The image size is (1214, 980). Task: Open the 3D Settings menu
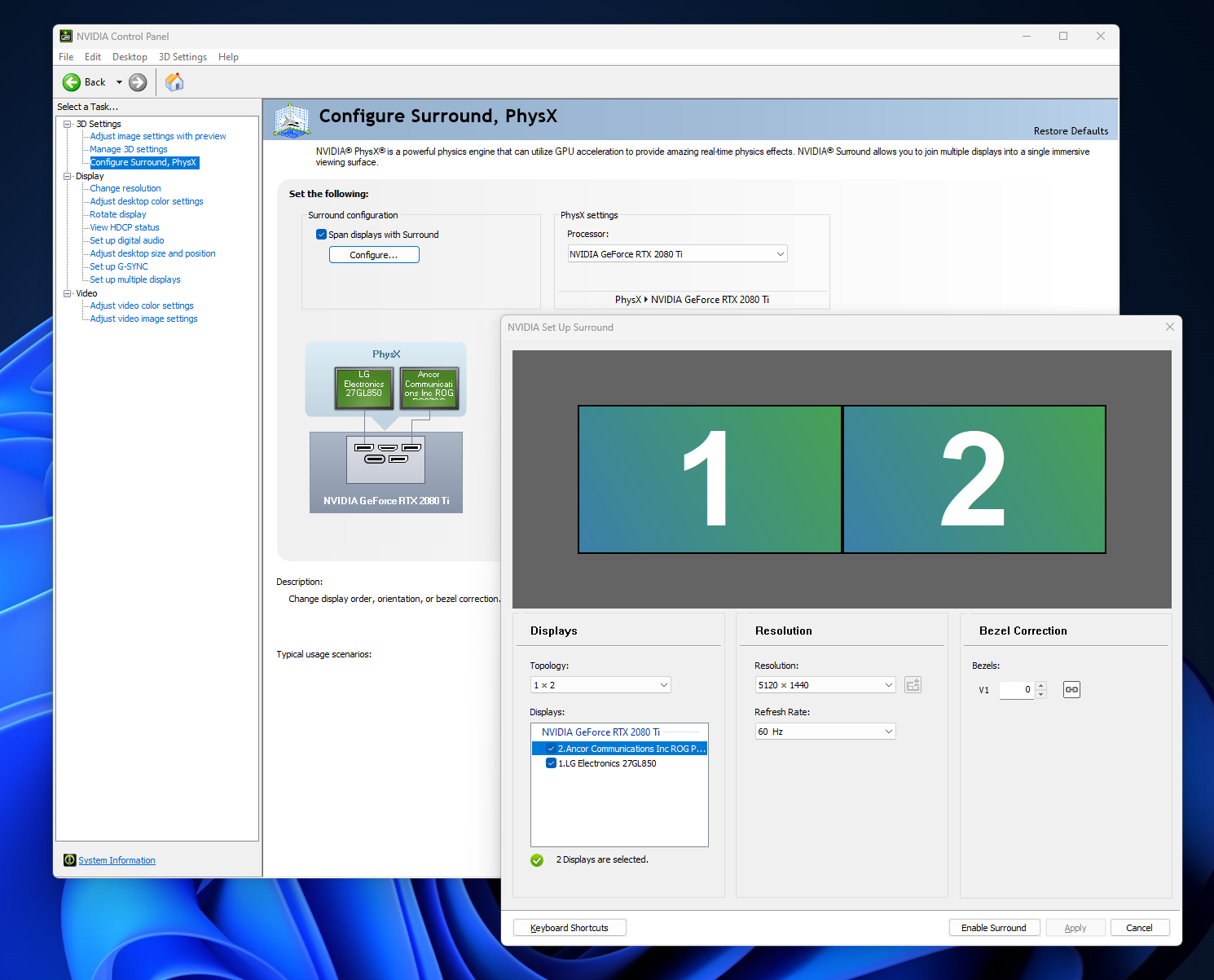click(x=183, y=57)
